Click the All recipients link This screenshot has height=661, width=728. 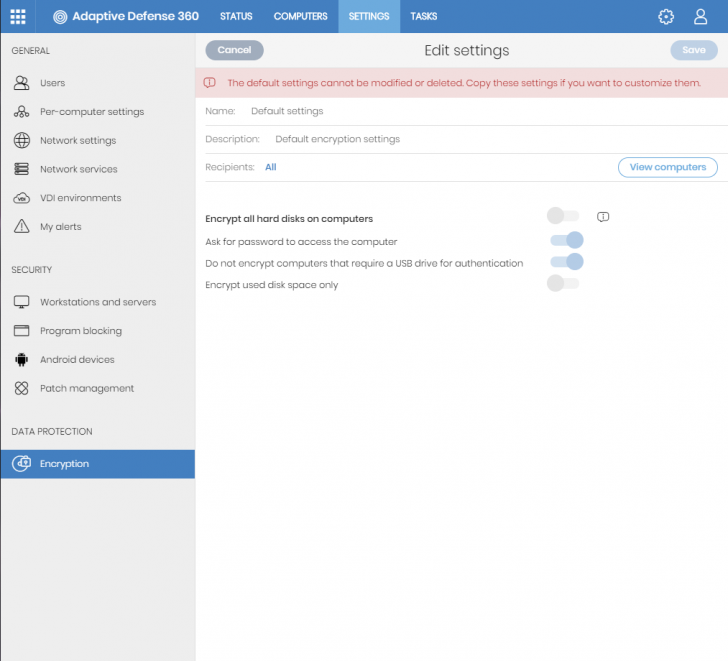point(271,167)
